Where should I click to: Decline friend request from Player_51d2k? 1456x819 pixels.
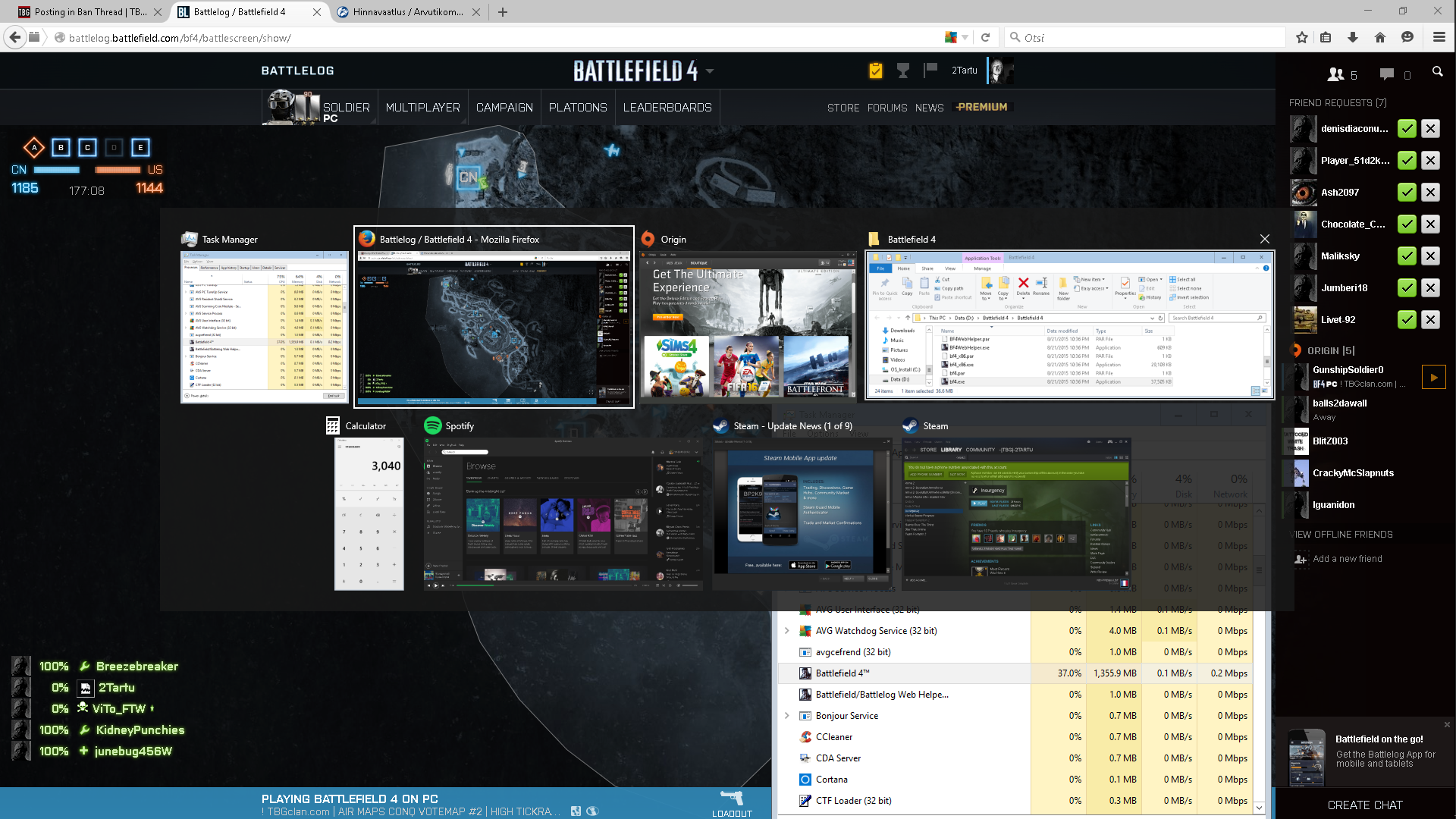point(1430,161)
